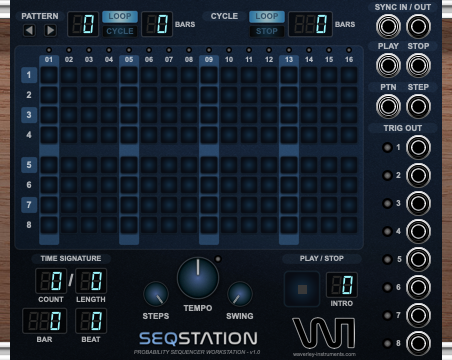The height and width of the screenshot is (360, 452).
Task: Select track 4 row label
Action: [29, 135]
